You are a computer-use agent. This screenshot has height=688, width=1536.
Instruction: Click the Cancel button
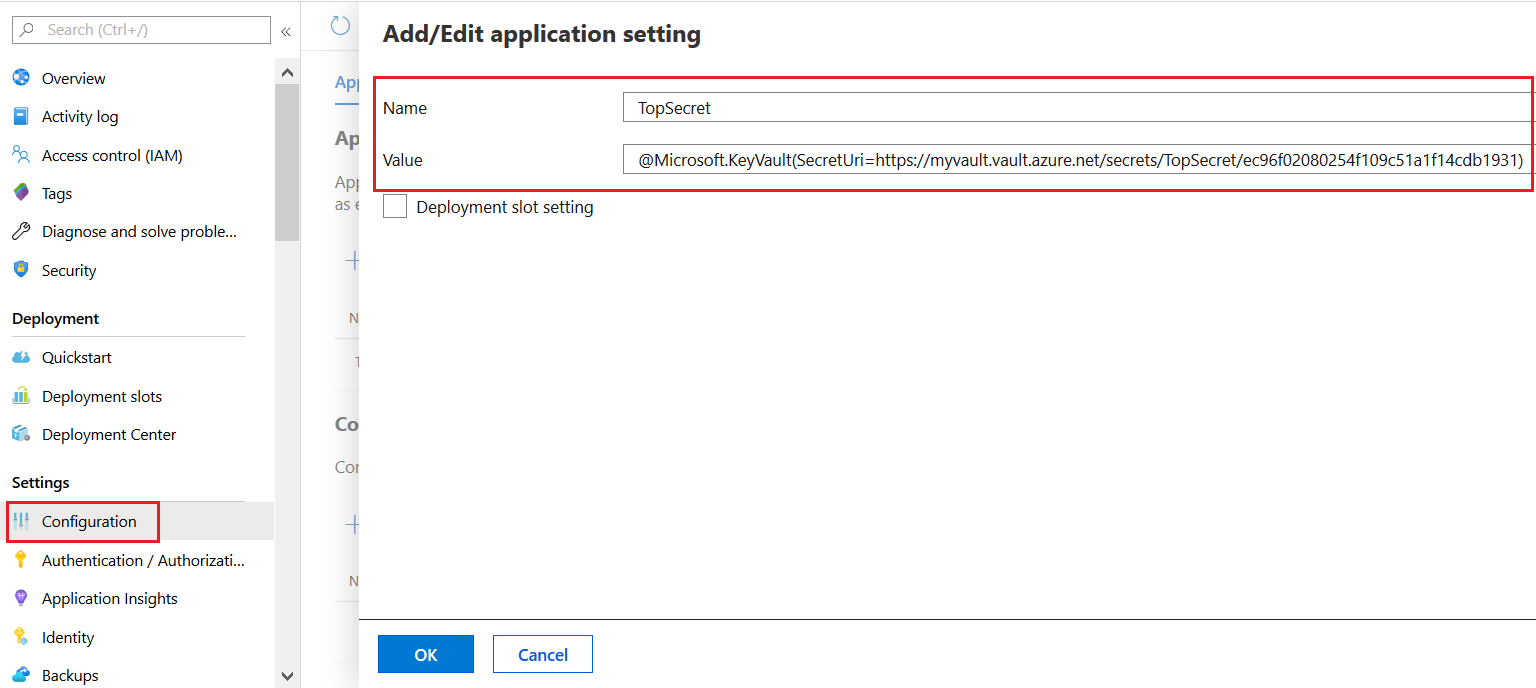pyautogui.click(x=542, y=655)
